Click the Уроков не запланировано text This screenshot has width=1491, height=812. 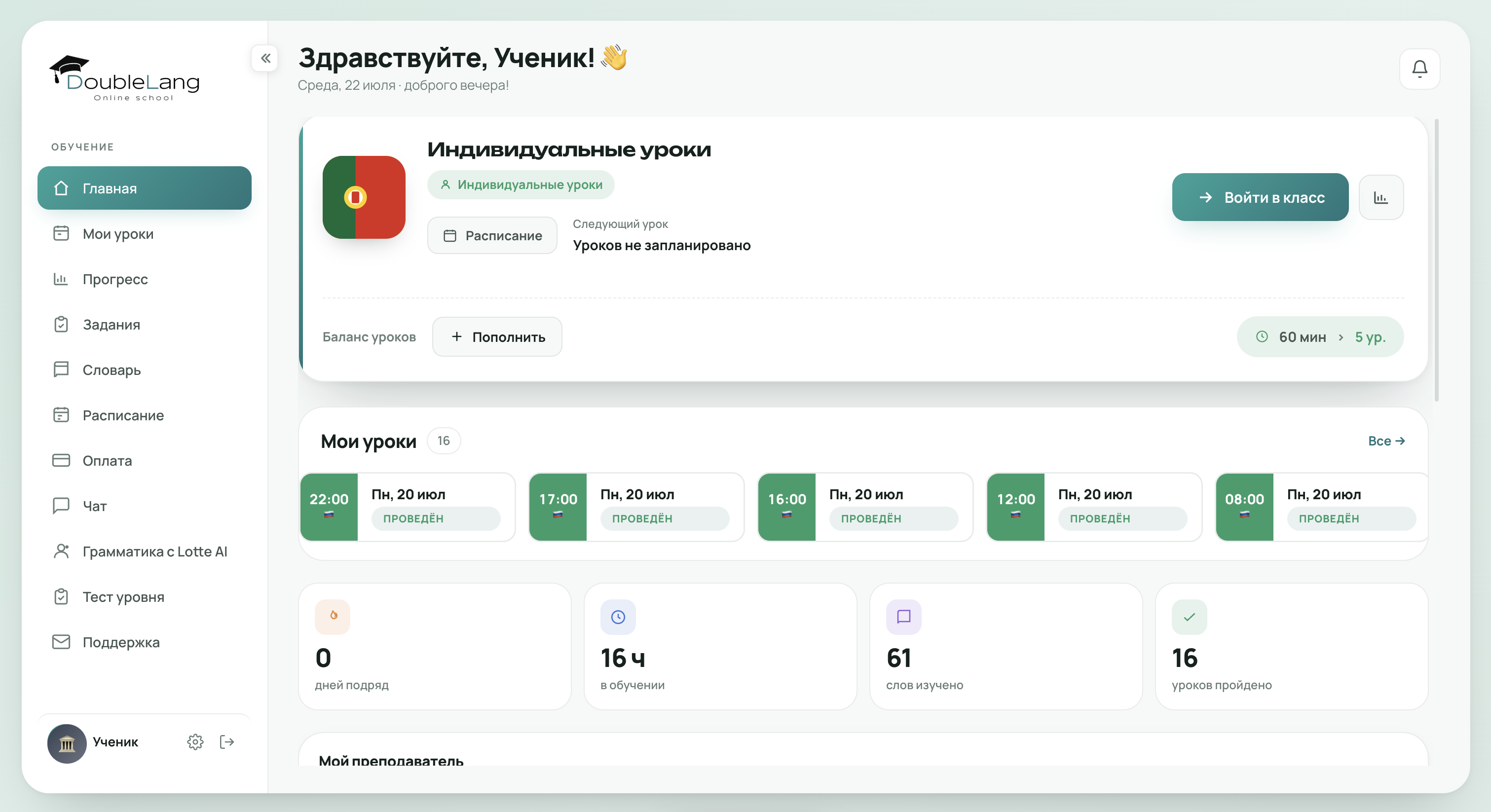662,245
